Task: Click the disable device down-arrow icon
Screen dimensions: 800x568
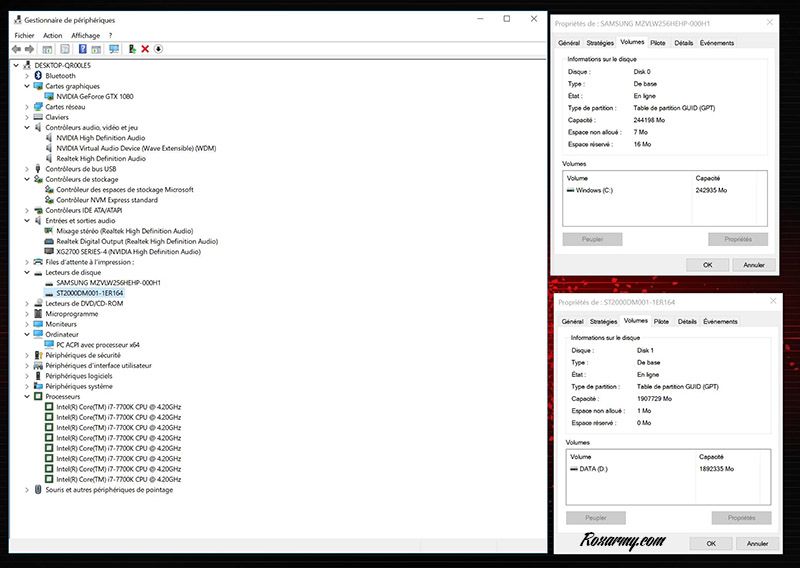Action: 159,48
